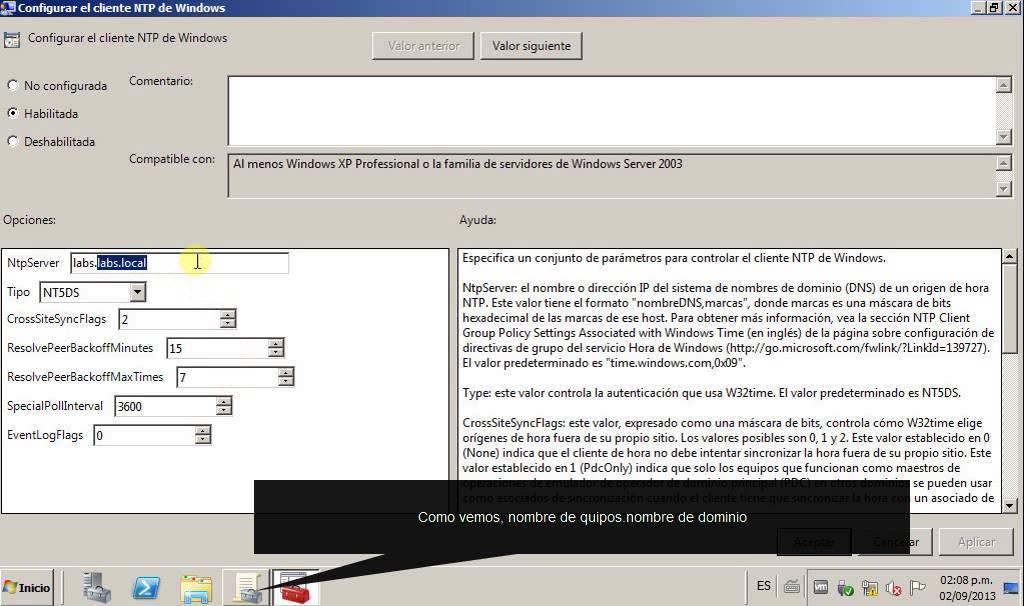Click the ResolvePeerBackoffMaxTimes field showing 7

(x=227, y=377)
